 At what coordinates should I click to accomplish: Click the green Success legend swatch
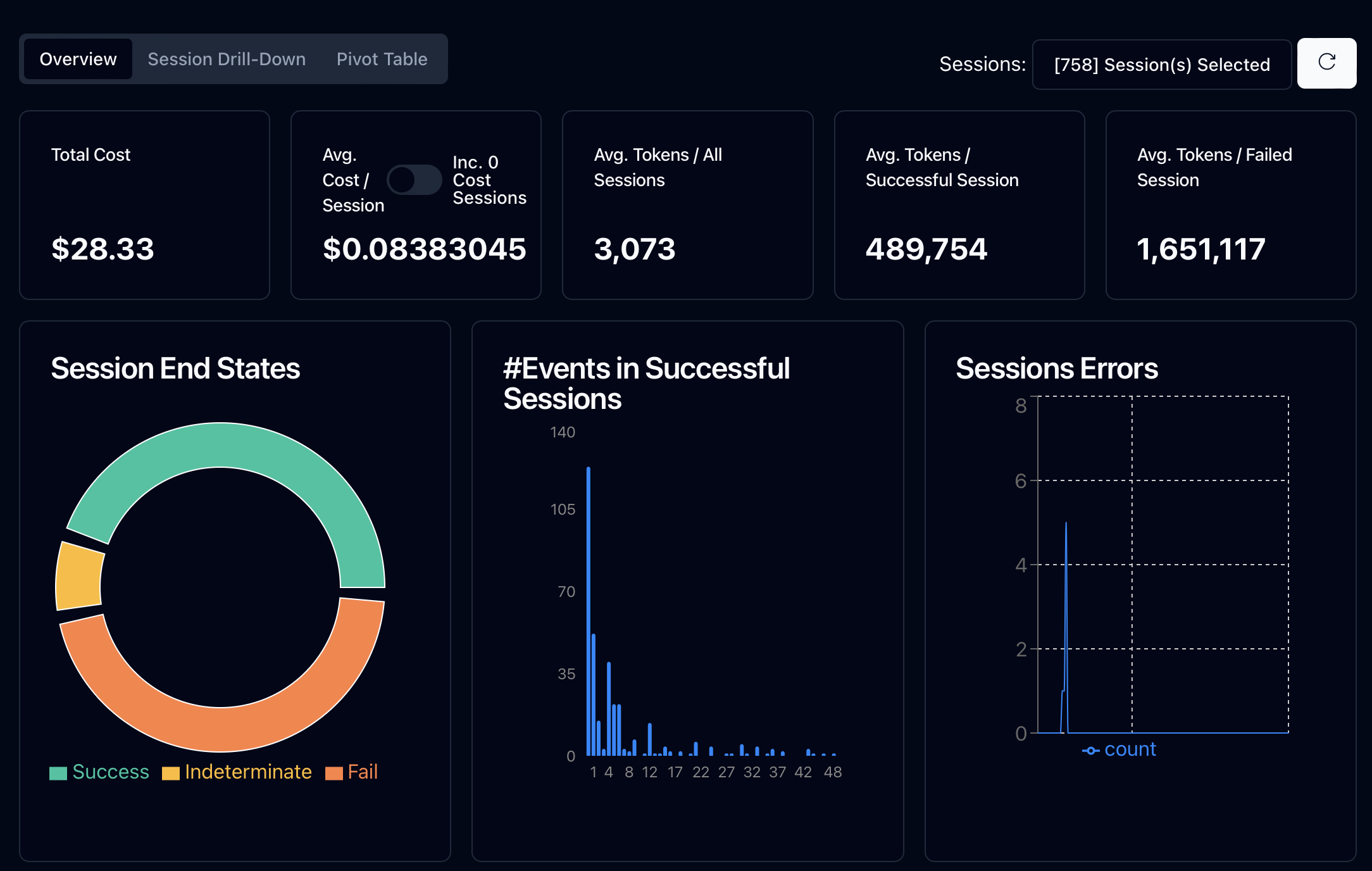tap(58, 773)
